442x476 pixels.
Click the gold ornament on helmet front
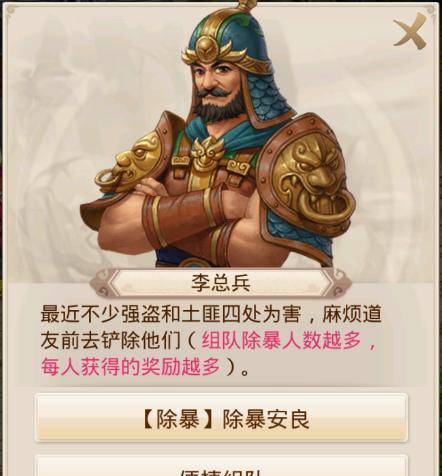(207, 49)
